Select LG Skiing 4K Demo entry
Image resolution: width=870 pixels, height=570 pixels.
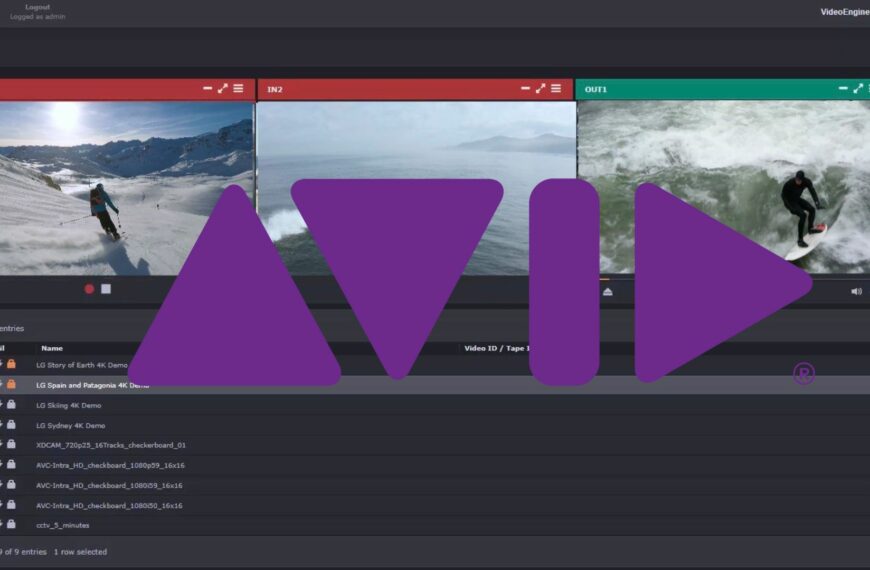pos(435,405)
